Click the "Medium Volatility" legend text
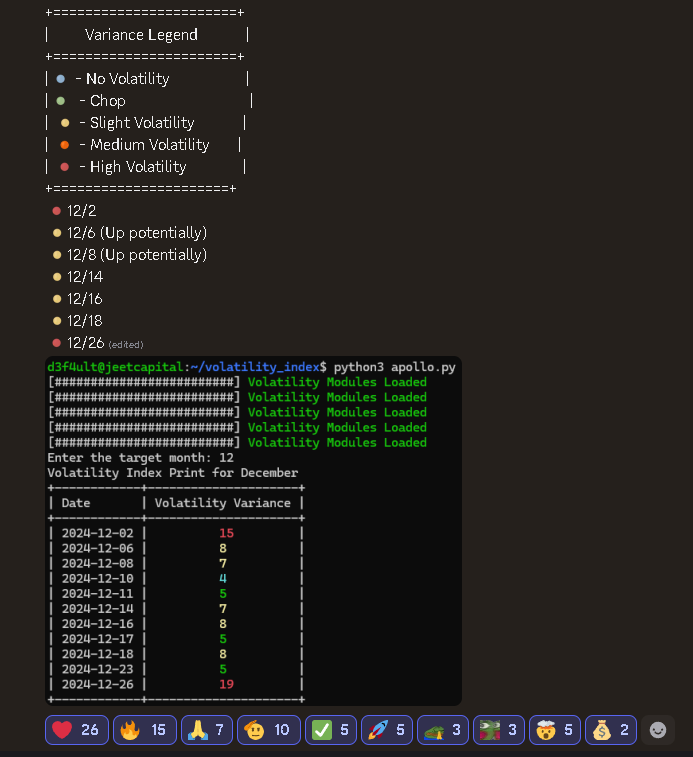693x757 pixels. [150, 145]
